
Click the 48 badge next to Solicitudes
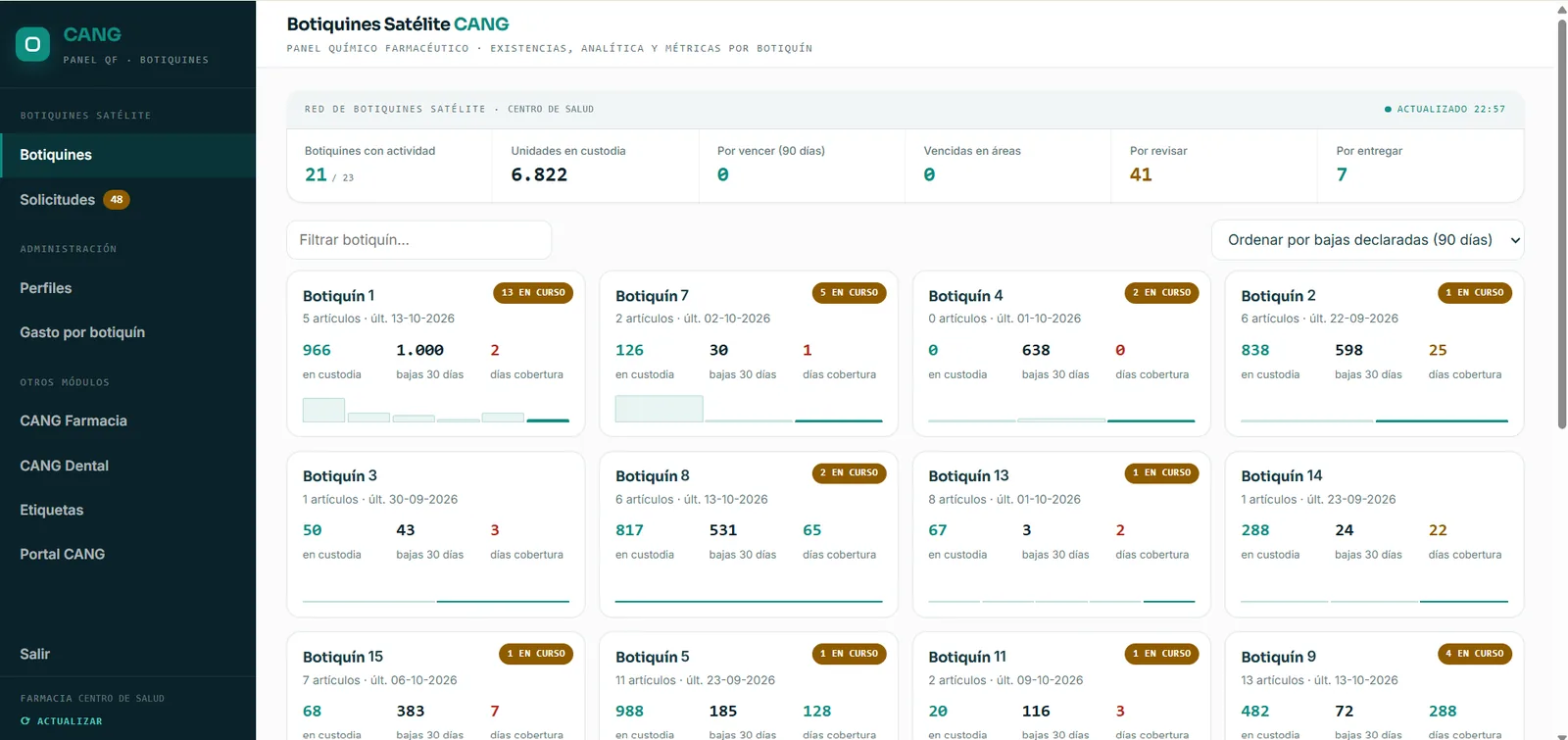click(117, 200)
